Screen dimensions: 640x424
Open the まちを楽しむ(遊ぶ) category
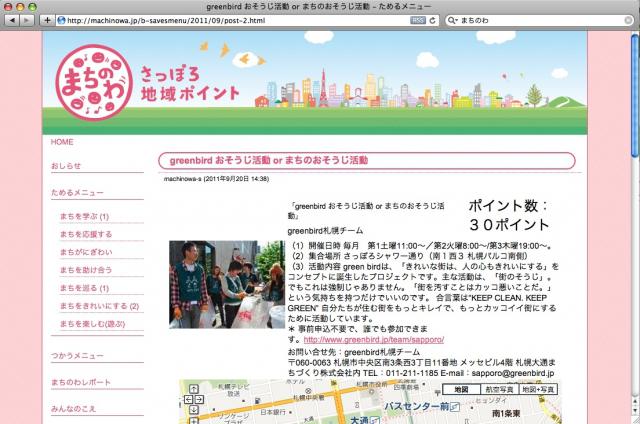click(93, 324)
